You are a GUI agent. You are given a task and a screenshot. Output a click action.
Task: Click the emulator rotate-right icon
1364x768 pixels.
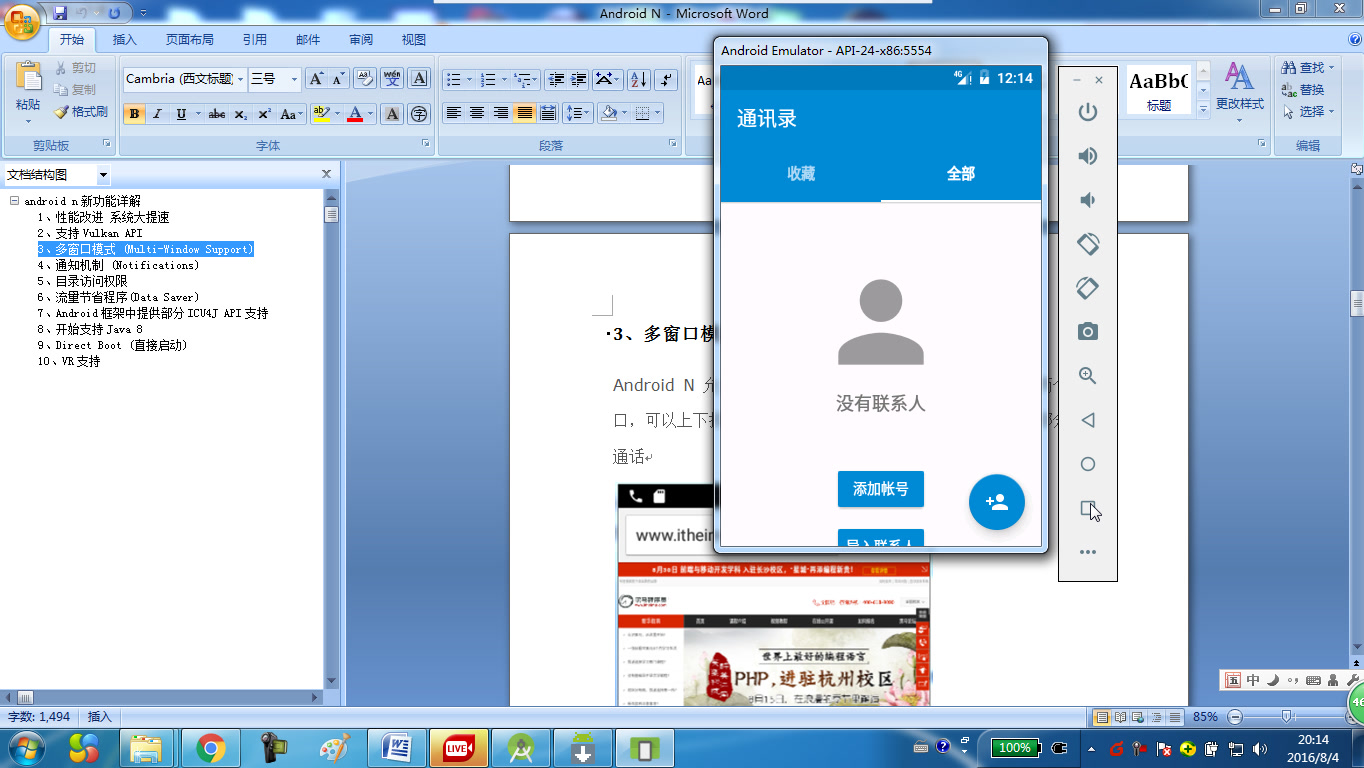pyautogui.click(x=1088, y=288)
